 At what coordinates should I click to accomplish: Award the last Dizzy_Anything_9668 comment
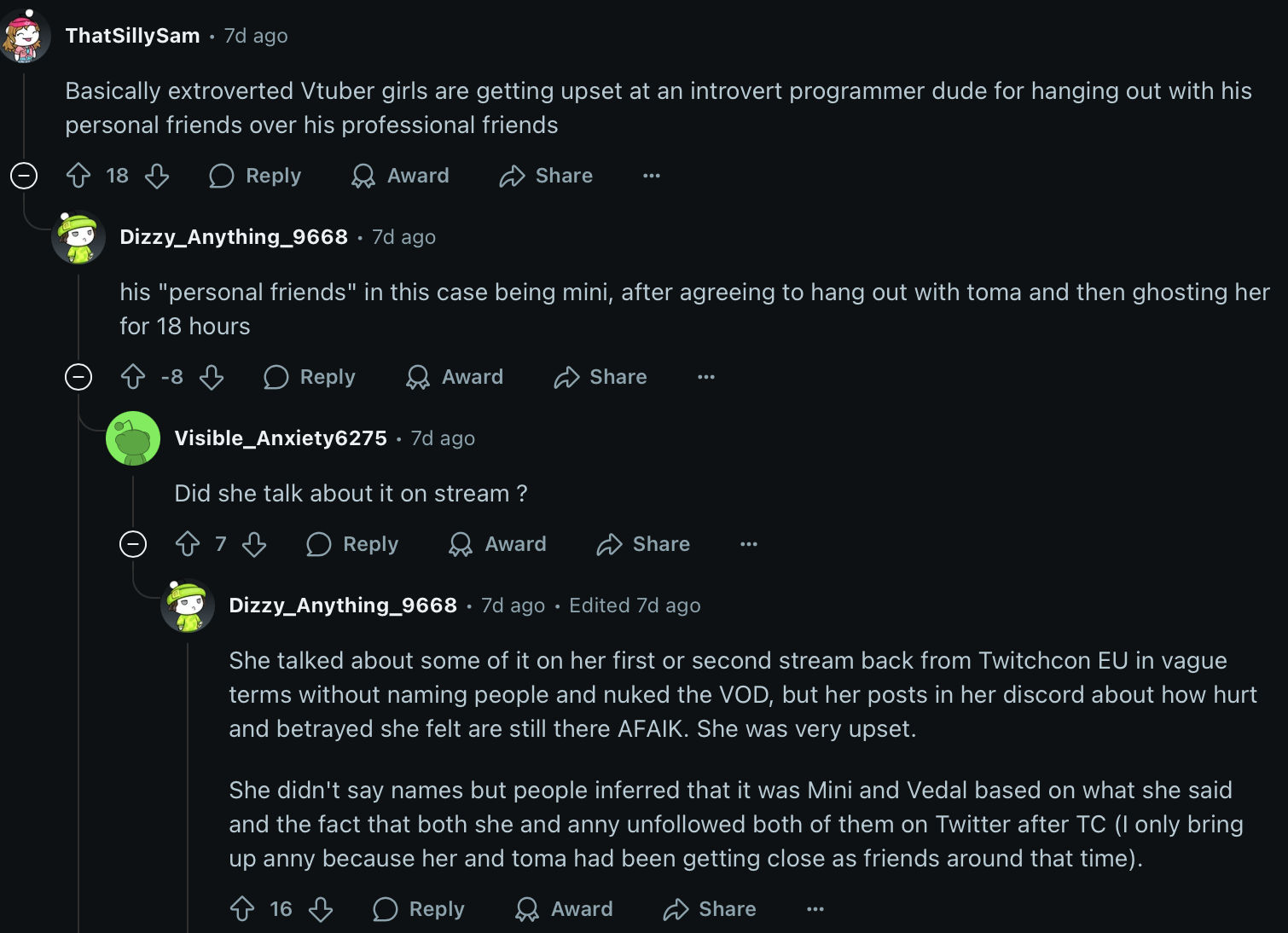565,909
